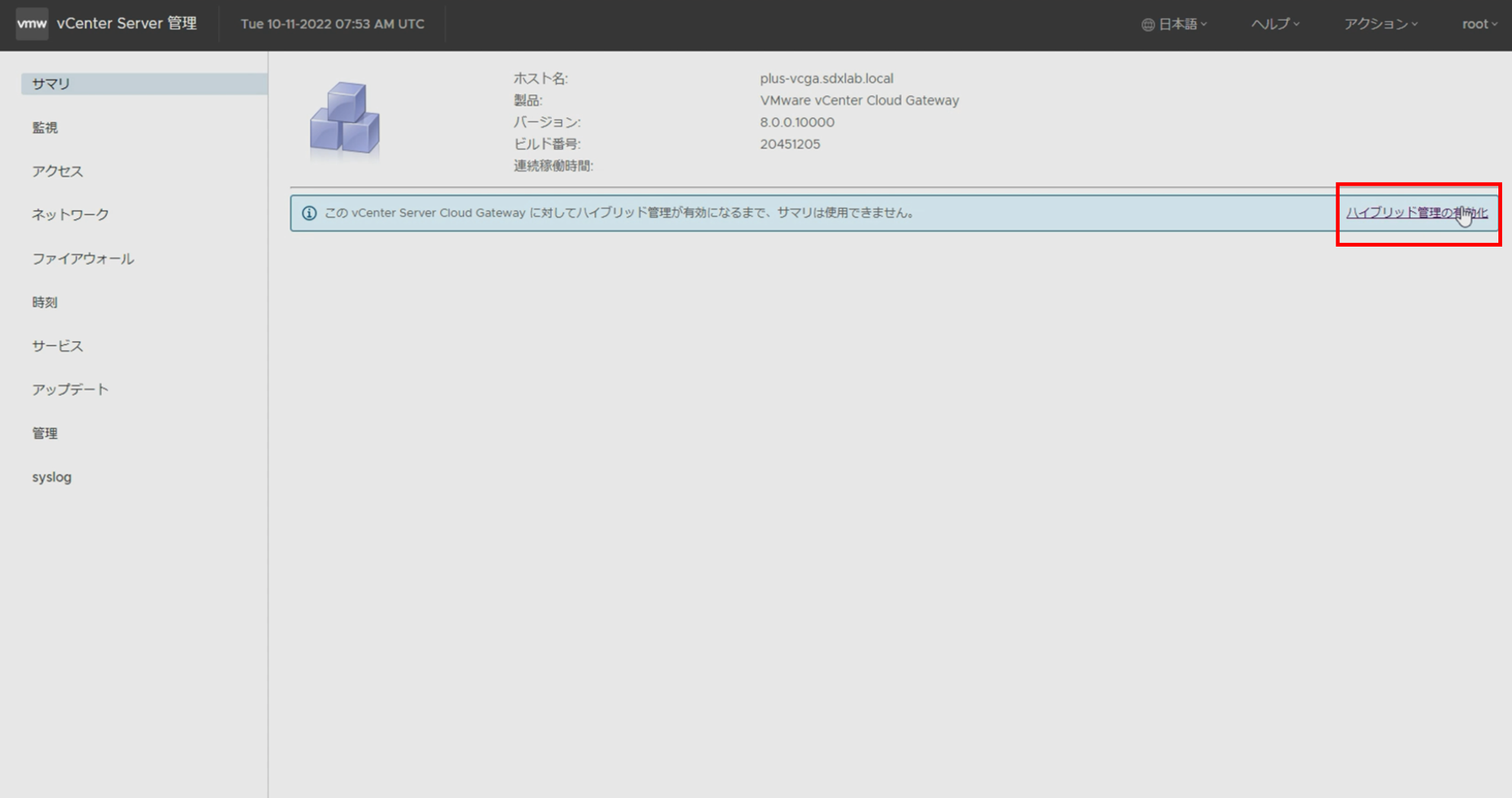This screenshot has width=1512, height=798.
Task: Open the アップデート page
Action: click(70, 389)
